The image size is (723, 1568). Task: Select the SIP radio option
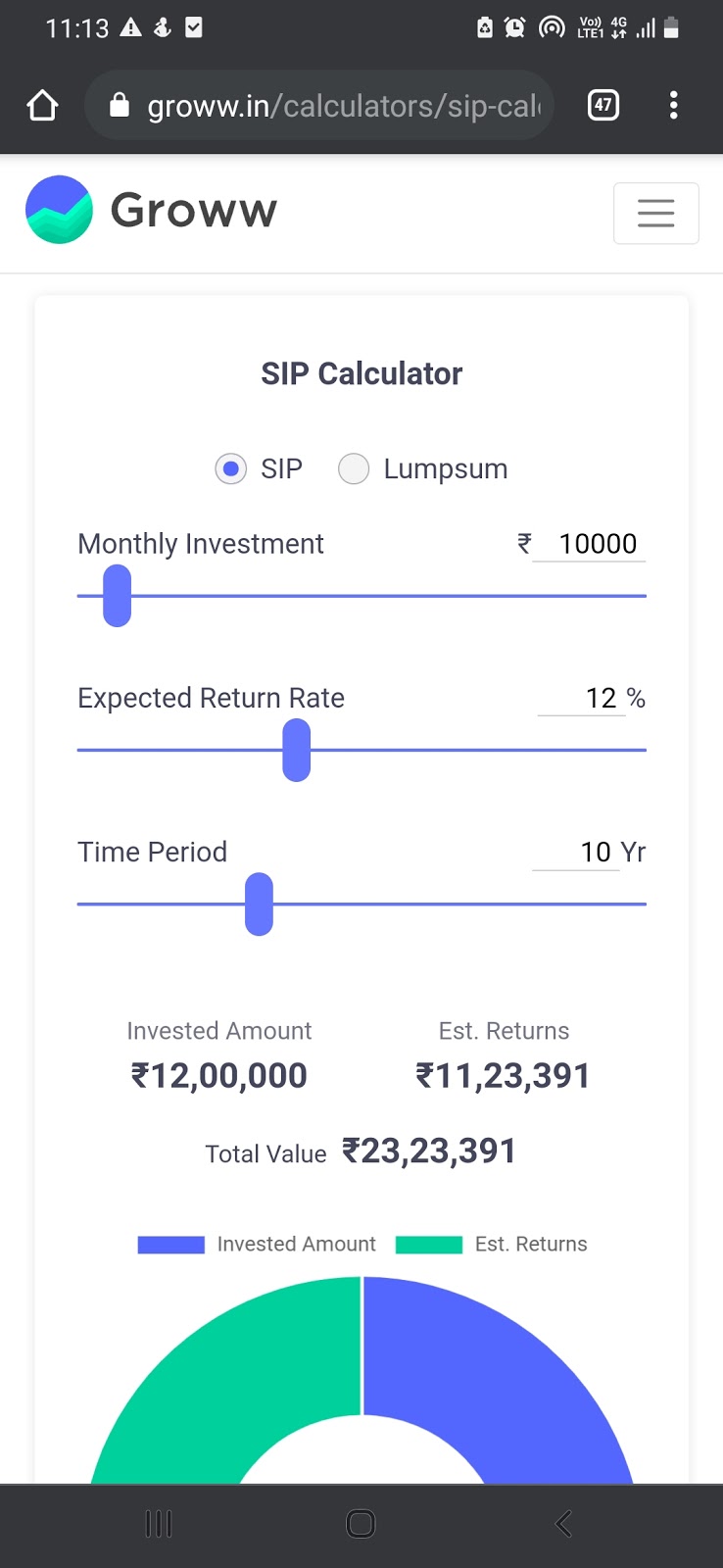[231, 469]
